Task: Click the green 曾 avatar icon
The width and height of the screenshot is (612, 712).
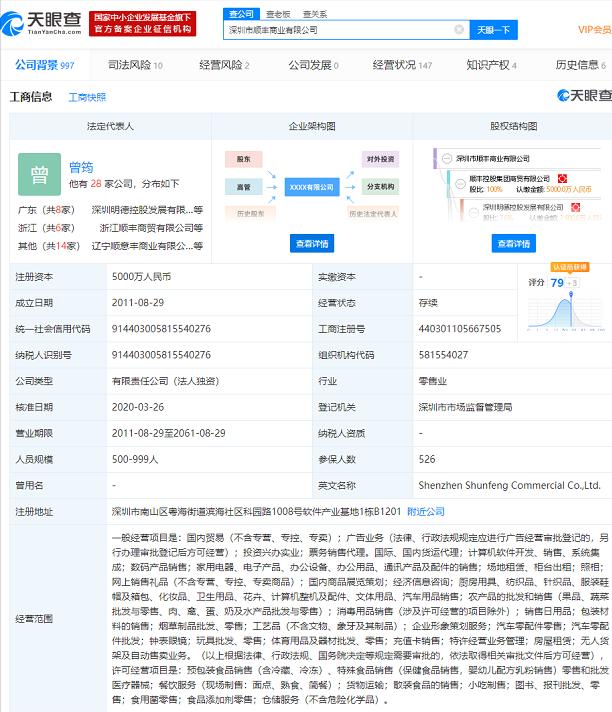Action: coord(39,174)
